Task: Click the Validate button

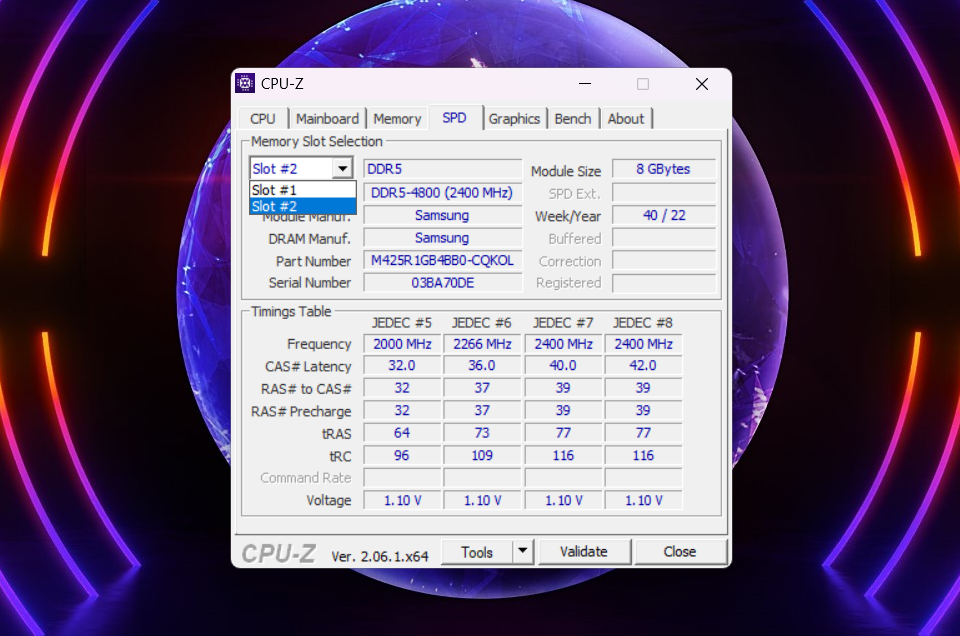Action: (584, 552)
